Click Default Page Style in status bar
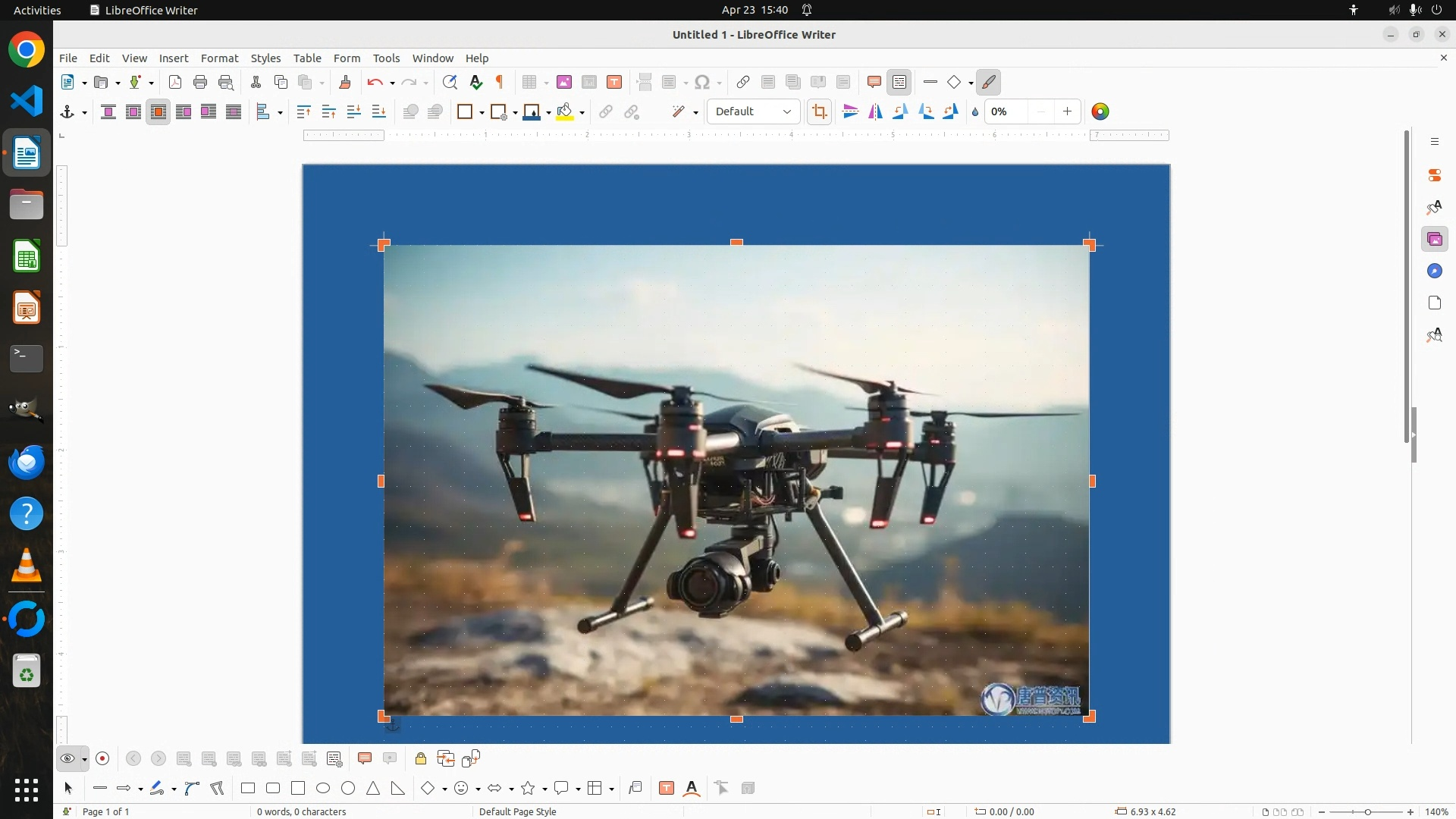The image size is (1456, 819). coord(517,811)
